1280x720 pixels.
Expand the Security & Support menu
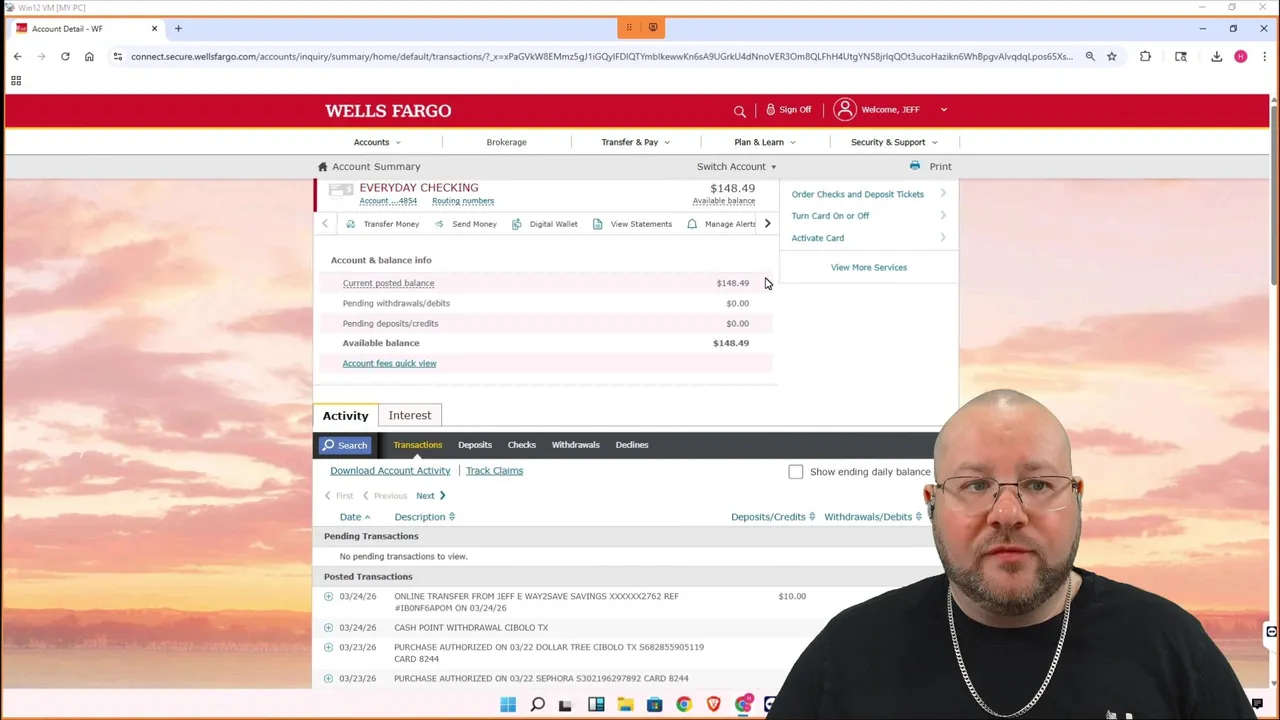pos(894,142)
